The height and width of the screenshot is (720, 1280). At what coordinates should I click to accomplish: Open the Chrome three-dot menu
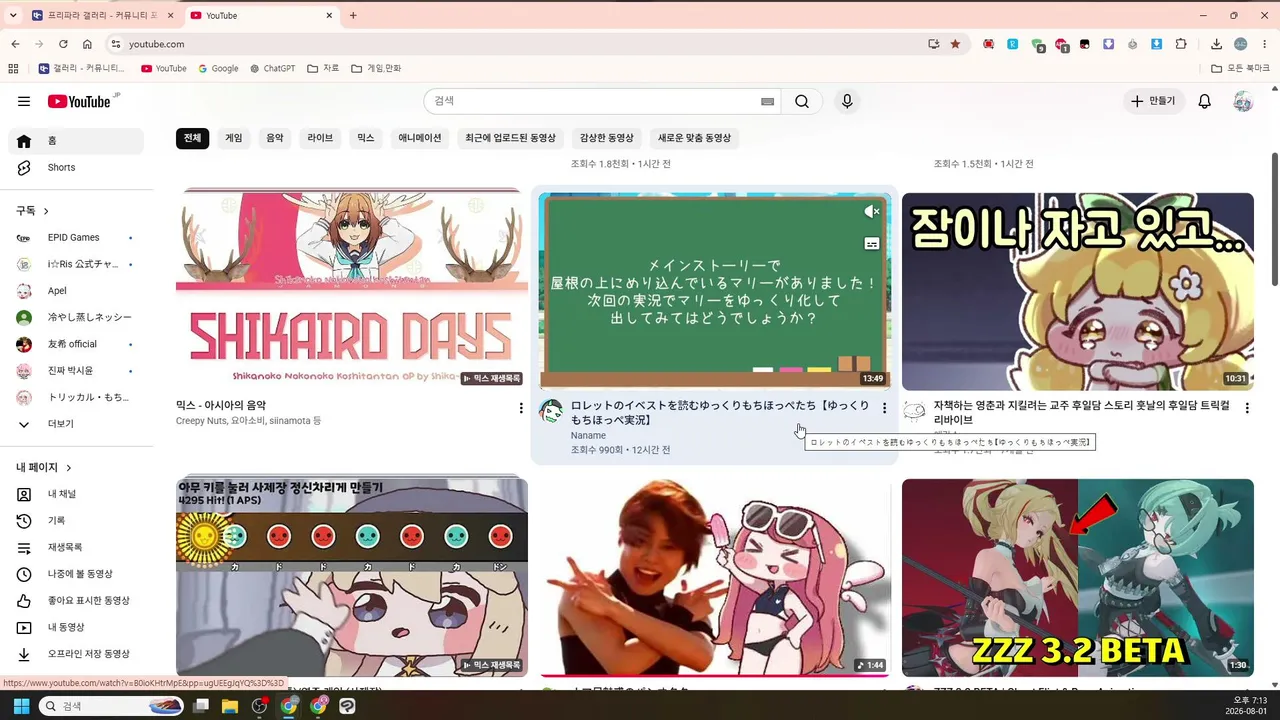[1265, 44]
